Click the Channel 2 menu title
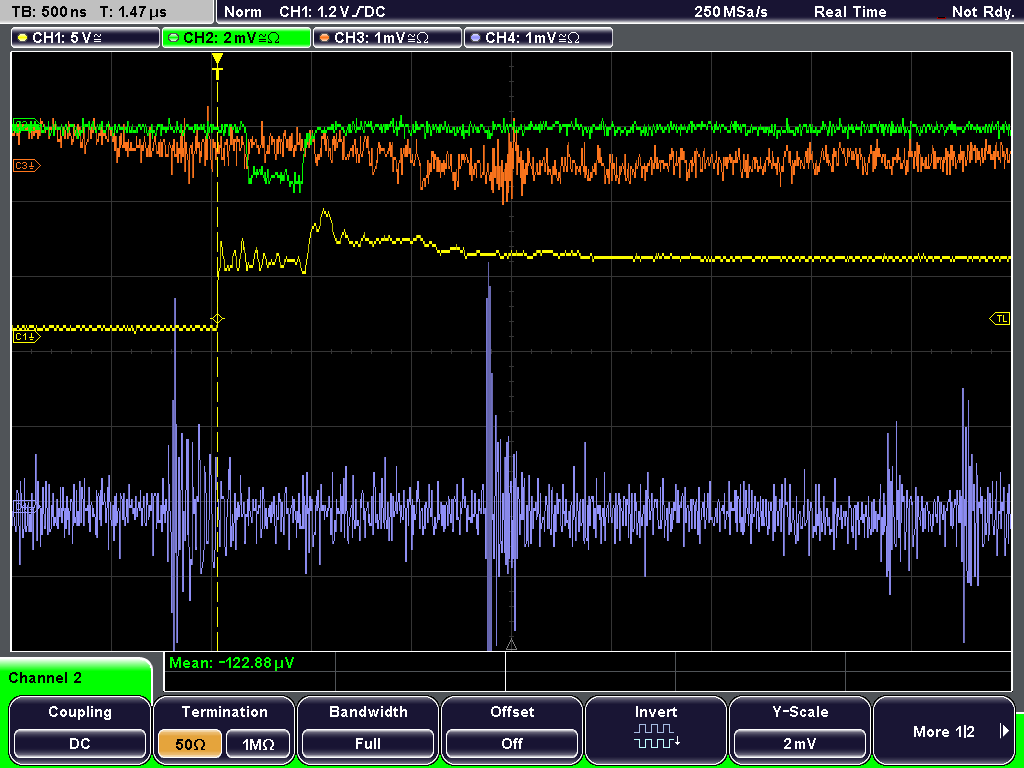The width and height of the screenshot is (1024, 768). tap(45, 678)
